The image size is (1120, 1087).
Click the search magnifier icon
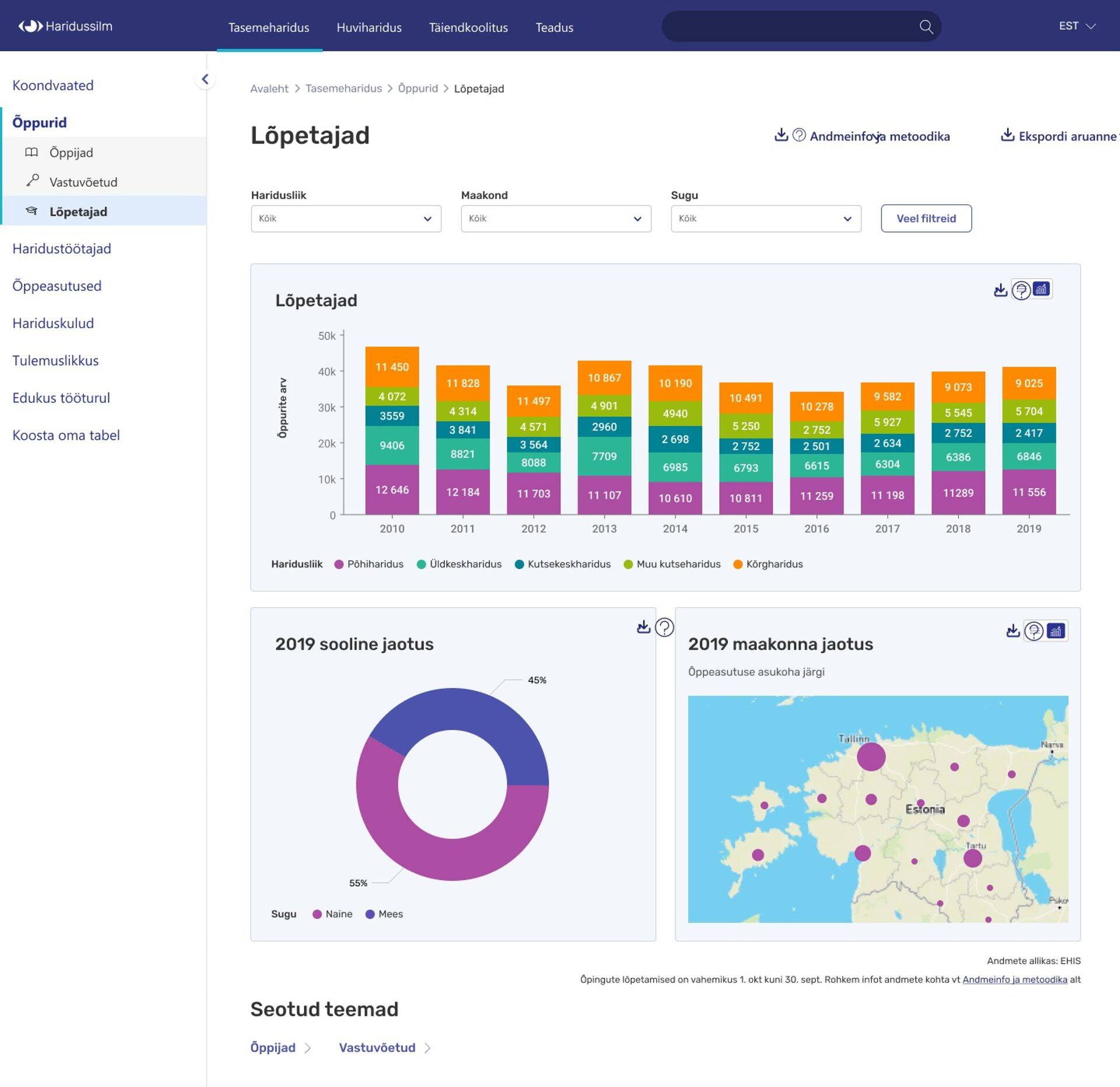pyautogui.click(x=926, y=27)
